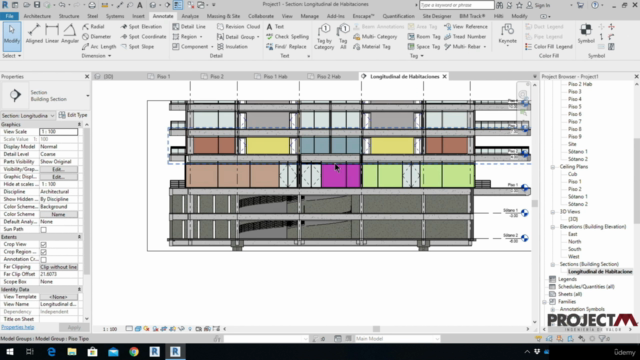This screenshot has width=640, height=360.
Task: Run Check Spelling
Action: [x=287, y=36]
